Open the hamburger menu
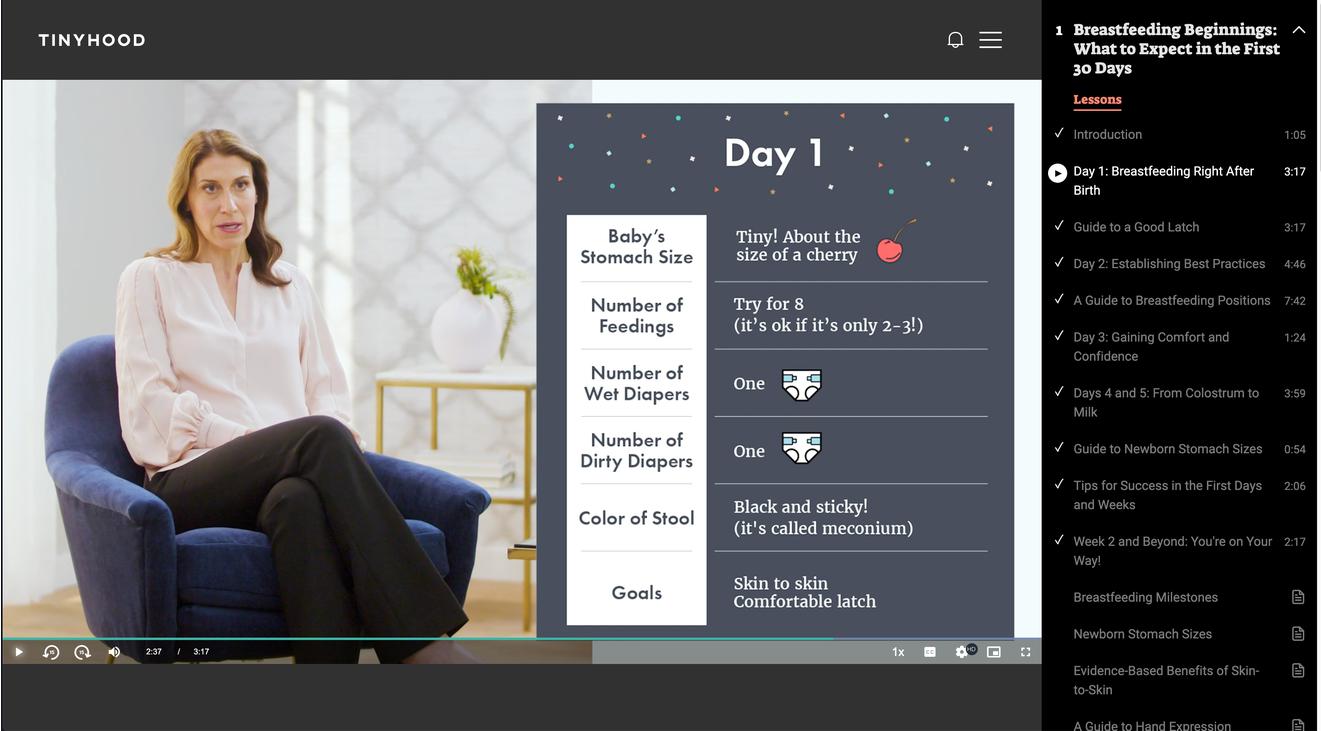Image resolution: width=1321 pixels, height=731 pixels. (990, 40)
